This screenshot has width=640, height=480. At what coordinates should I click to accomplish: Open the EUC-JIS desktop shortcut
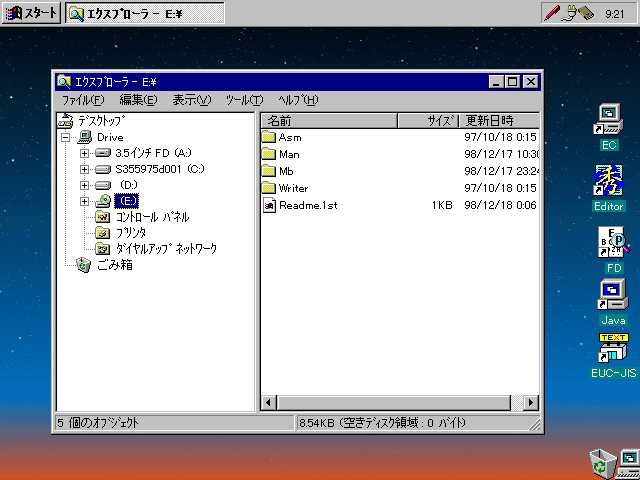click(613, 348)
